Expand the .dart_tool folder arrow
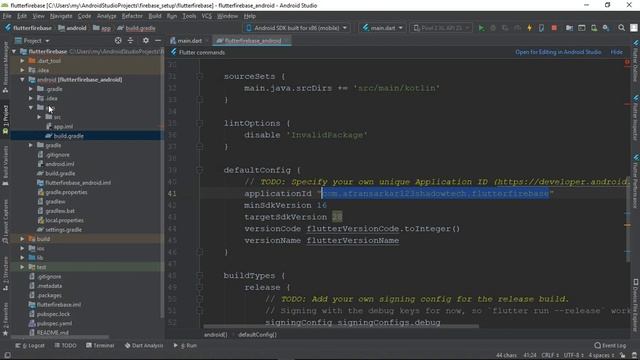640x360 pixels. 22,61
